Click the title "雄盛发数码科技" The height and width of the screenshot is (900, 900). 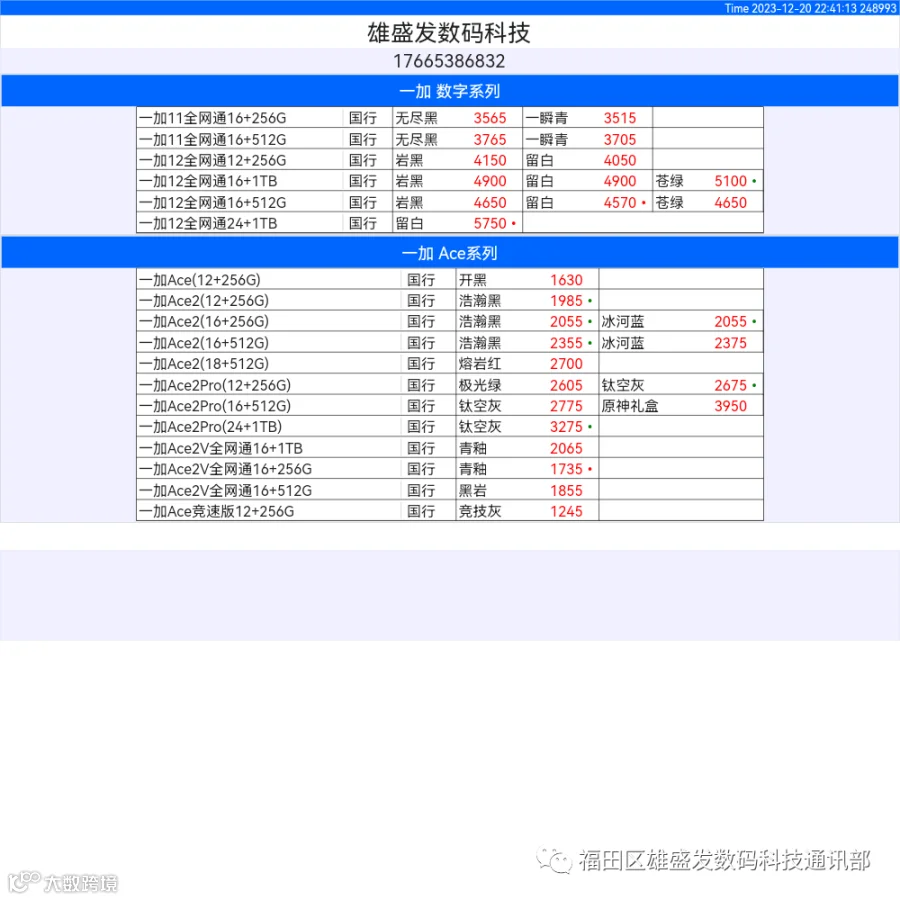tap(449, 33)
